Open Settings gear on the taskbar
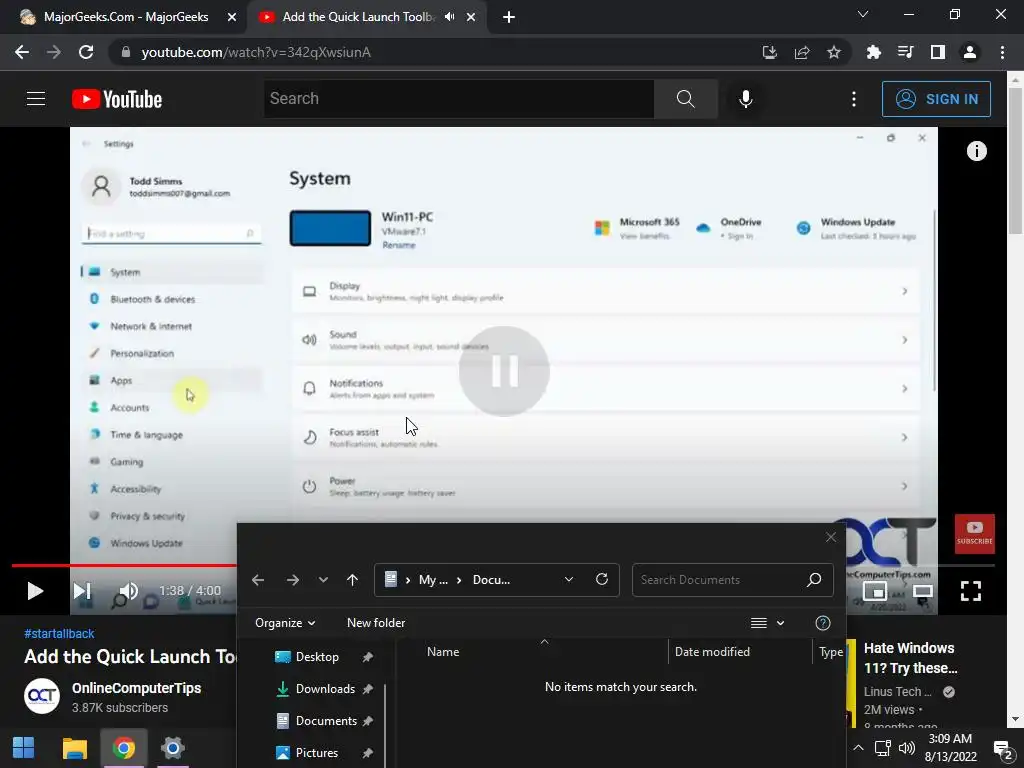The image size is (1024, 768). point(172,748)
